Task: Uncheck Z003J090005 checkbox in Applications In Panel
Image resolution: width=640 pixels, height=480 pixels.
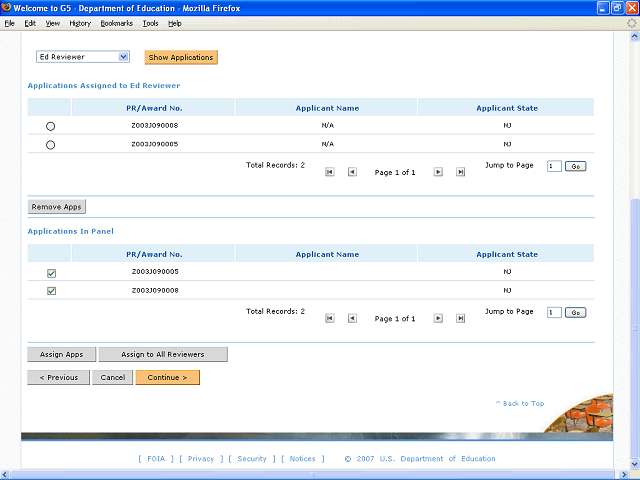Action: pos(51,273)
